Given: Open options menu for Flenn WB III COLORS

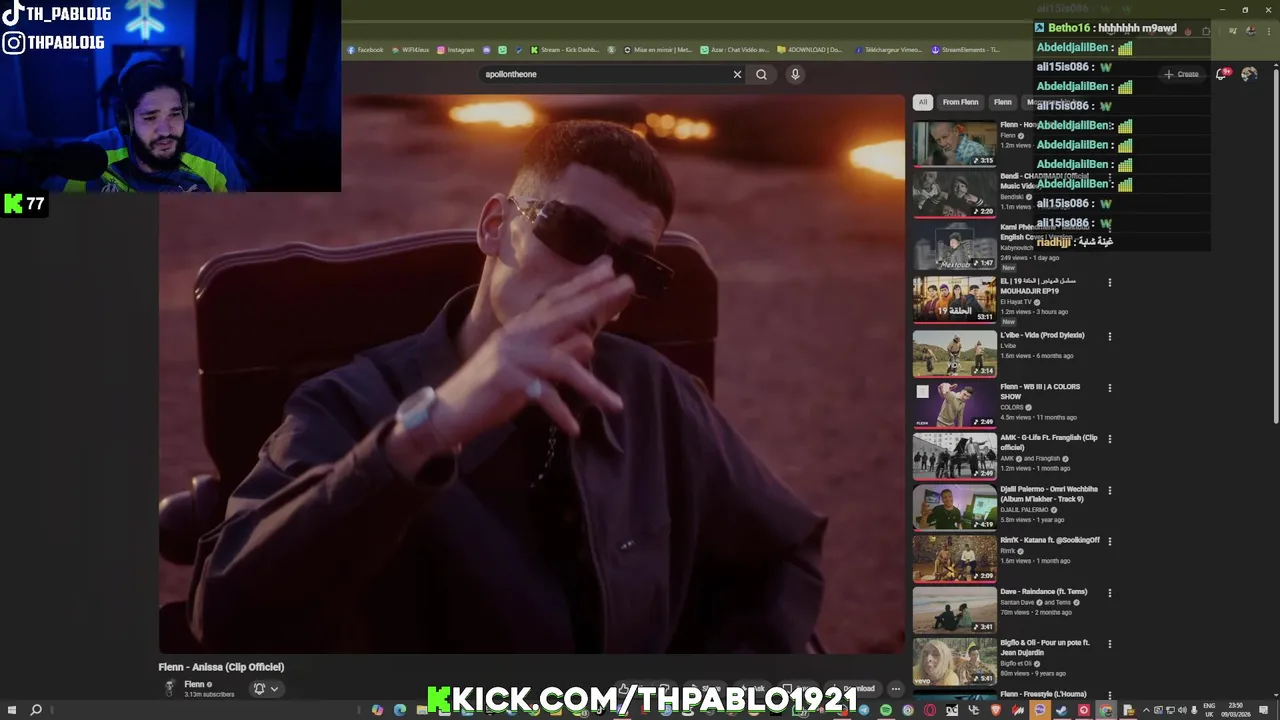Looking at the screenshot, I should click(x=1109, y=388).
